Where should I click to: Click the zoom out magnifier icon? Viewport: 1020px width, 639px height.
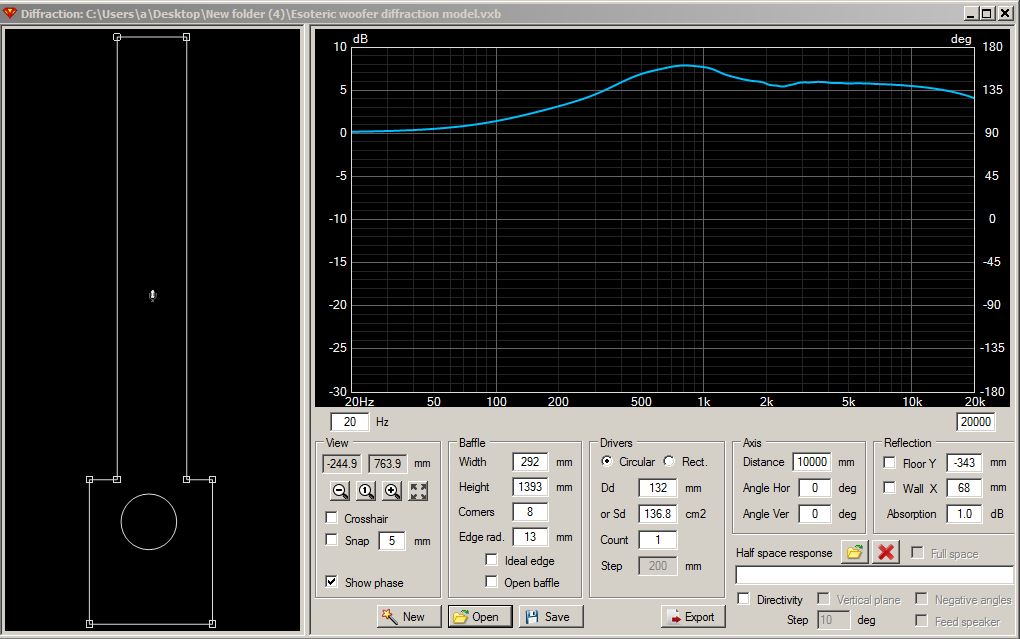coord(340,491)
